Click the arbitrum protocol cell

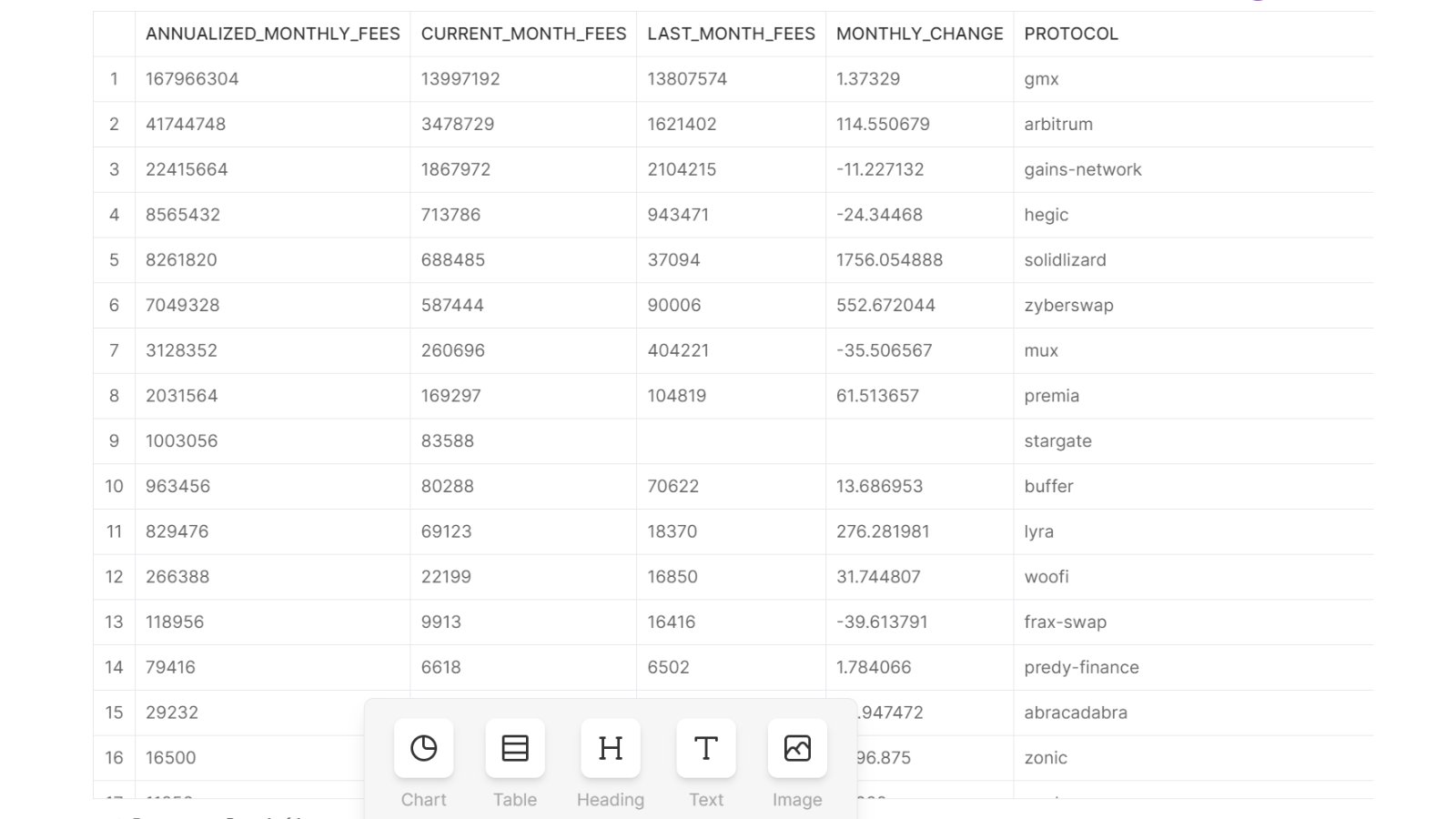click(1058, 125)
